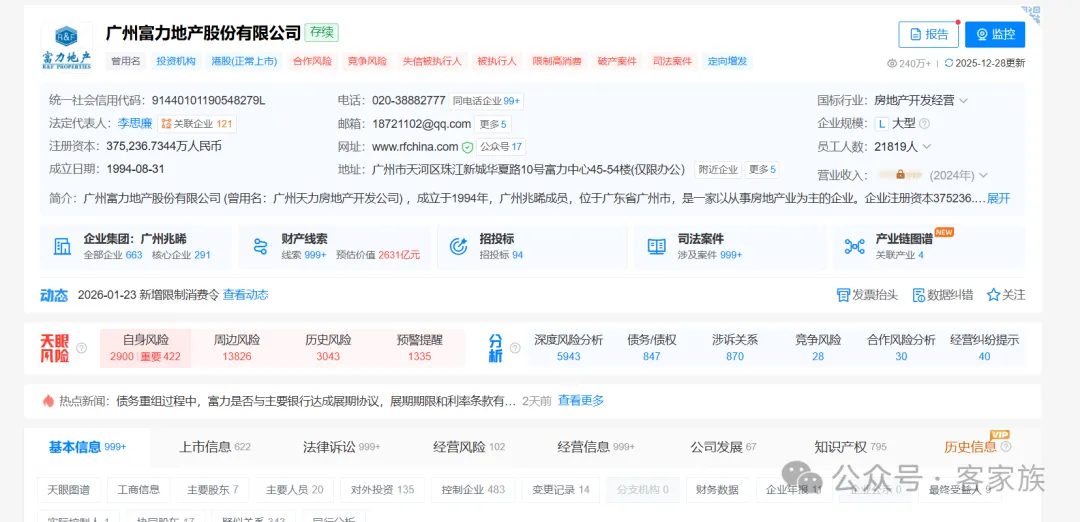The width and height of the screenshot is (1080, 522).
Task: Click the 发票抬头 invoice icon
Action: click(843, 295)
